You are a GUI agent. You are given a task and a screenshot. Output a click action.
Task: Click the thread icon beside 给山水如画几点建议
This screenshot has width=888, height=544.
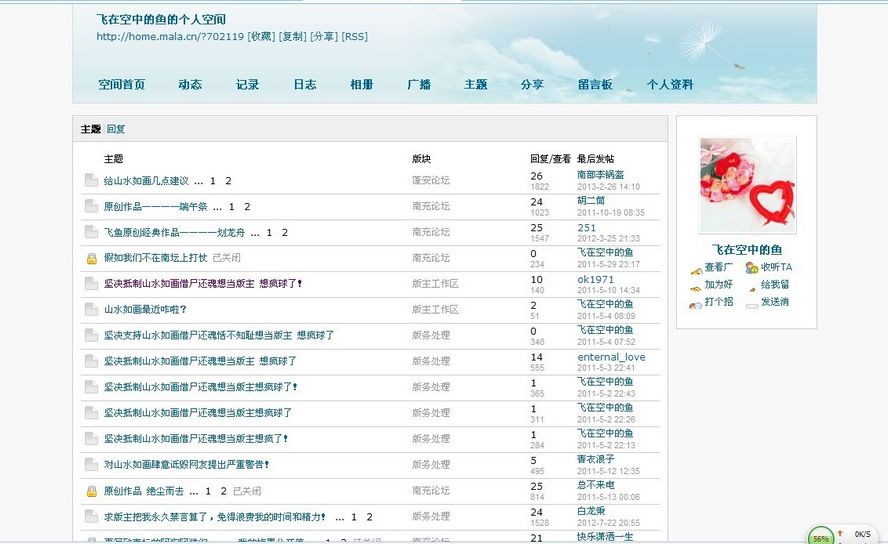[x=91, y=181]
